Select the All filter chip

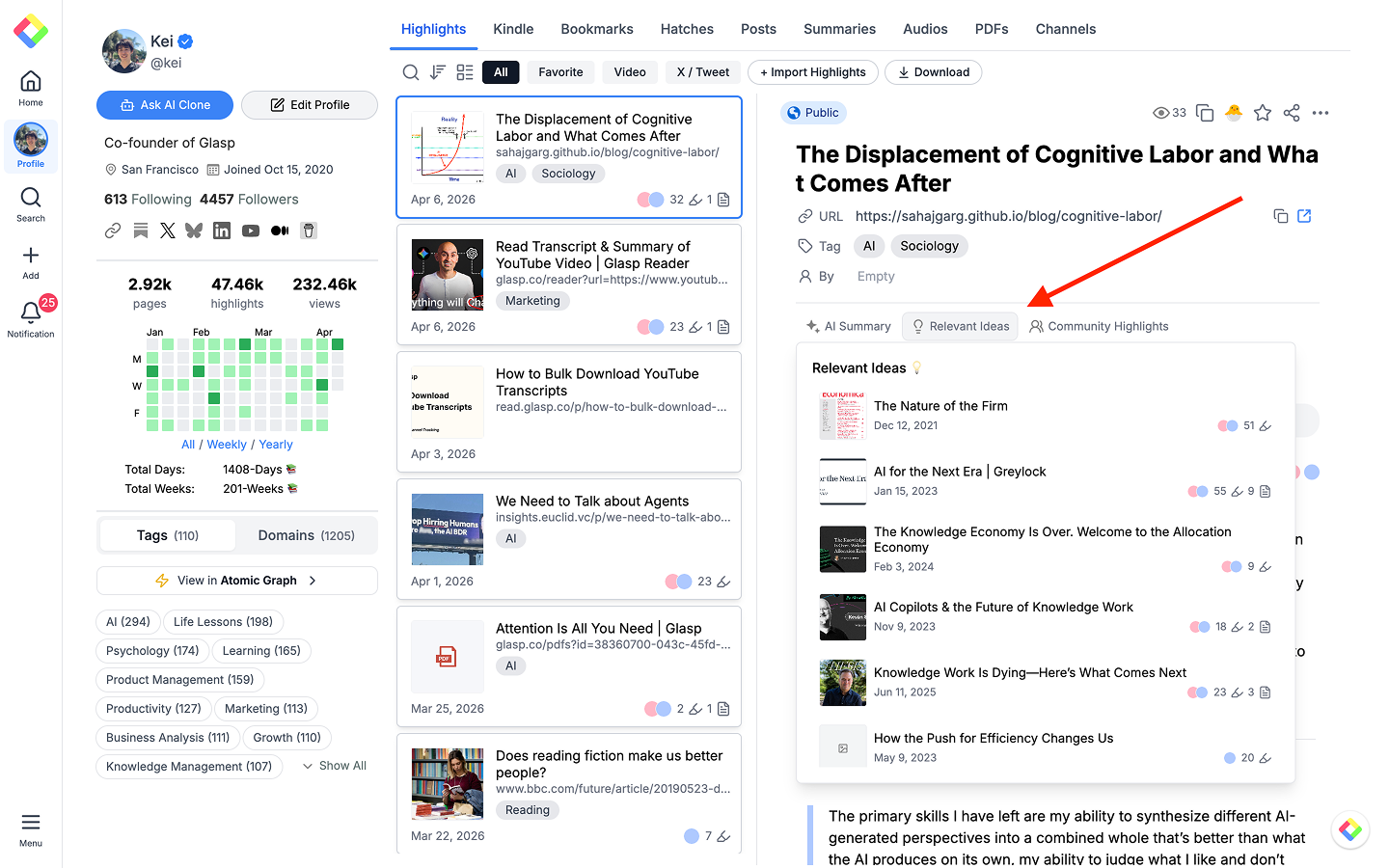click(x=501, y=72)
